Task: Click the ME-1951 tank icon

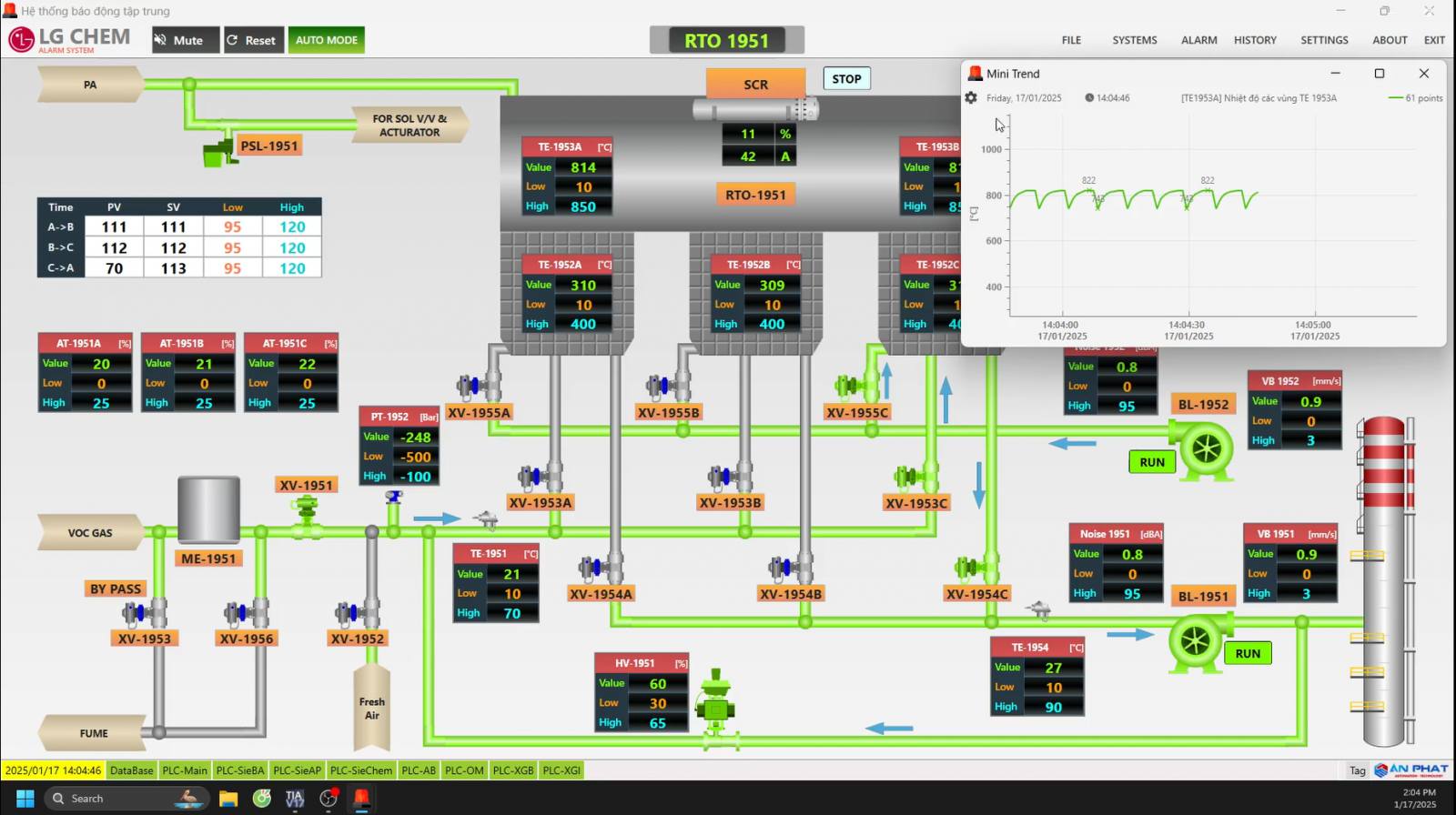Action: 208,510
